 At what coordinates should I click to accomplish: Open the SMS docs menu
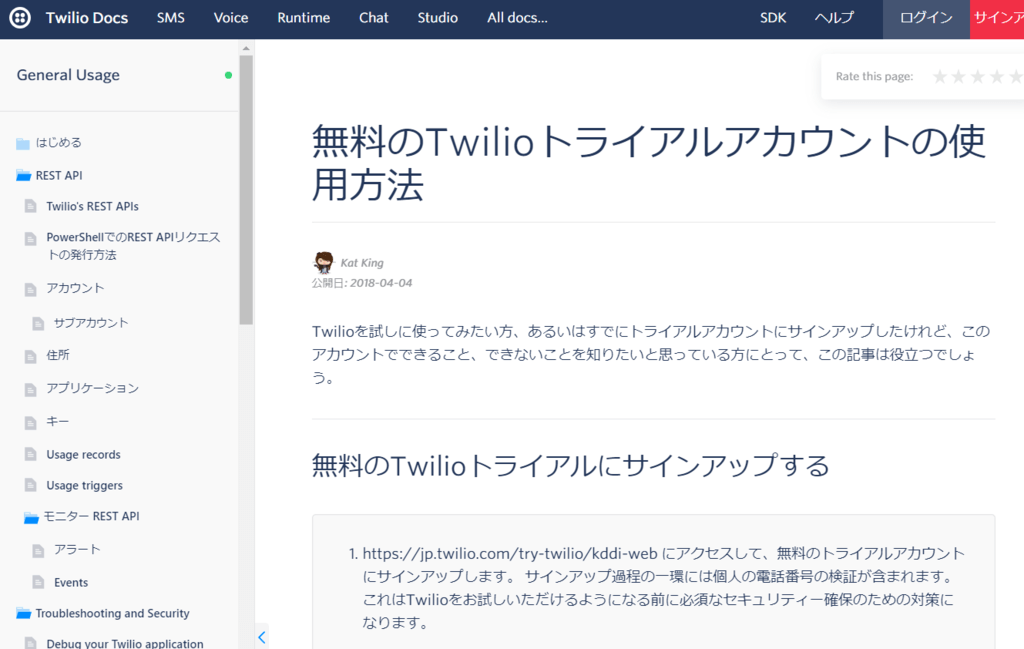(x=170, y=18)
